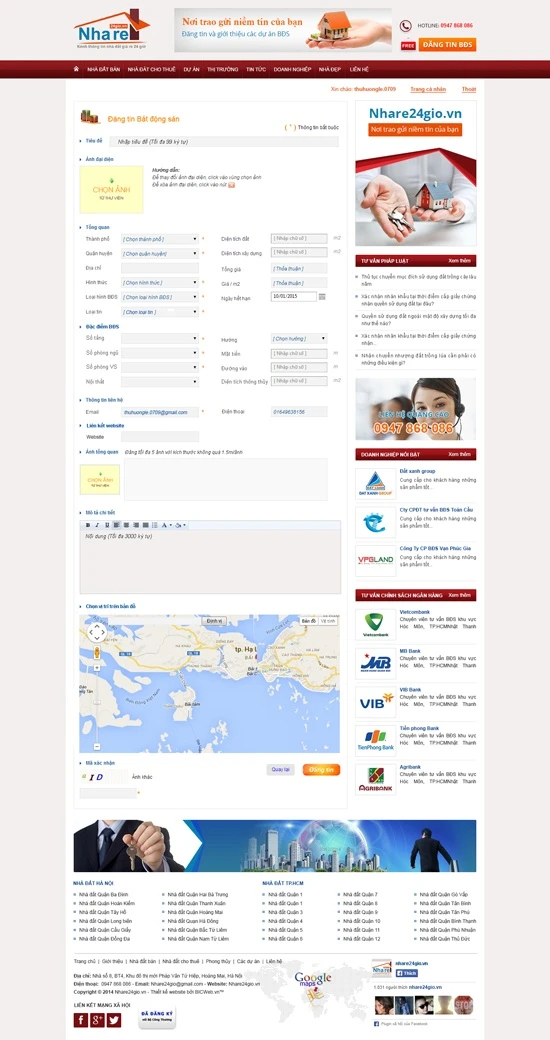The height and width of the screenshot is (1040, 550).
Task: Open the Đất xanh group logo
Action: point(376,484)
